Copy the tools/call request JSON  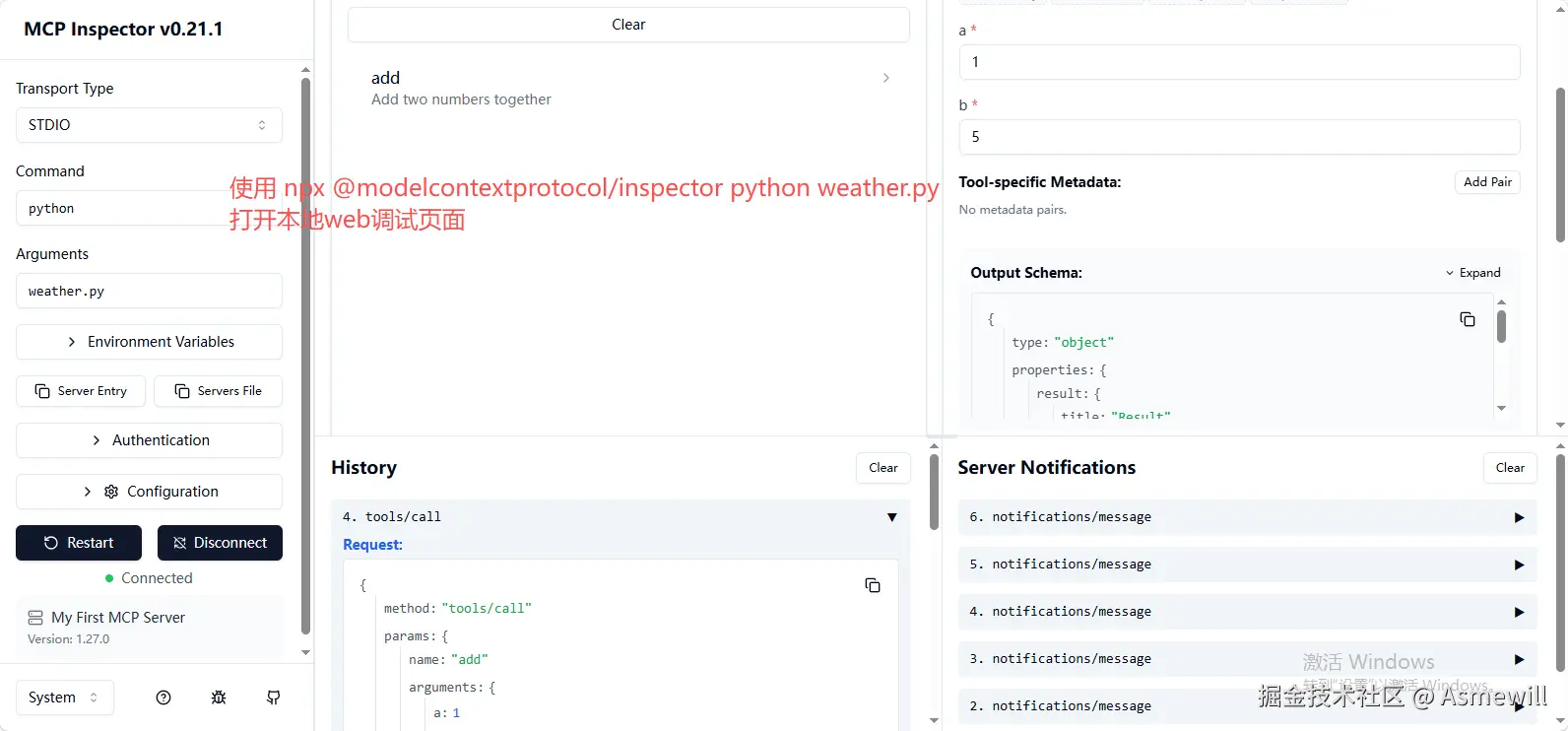(x=873, y=585)
